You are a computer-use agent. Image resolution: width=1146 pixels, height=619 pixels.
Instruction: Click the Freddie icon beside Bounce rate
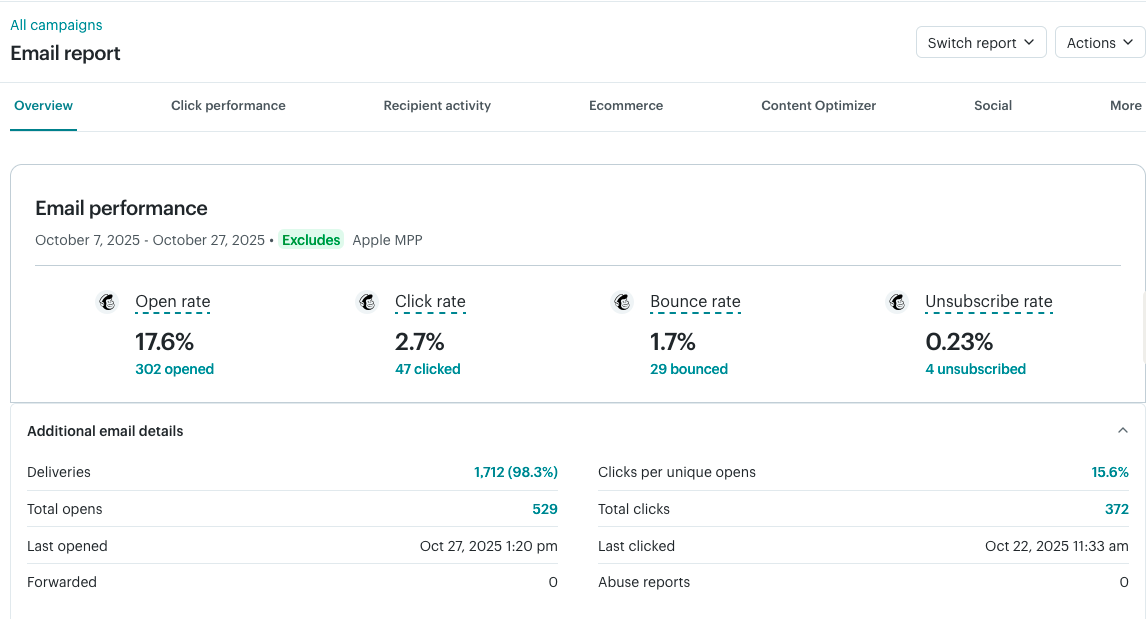tap(622, 301)
